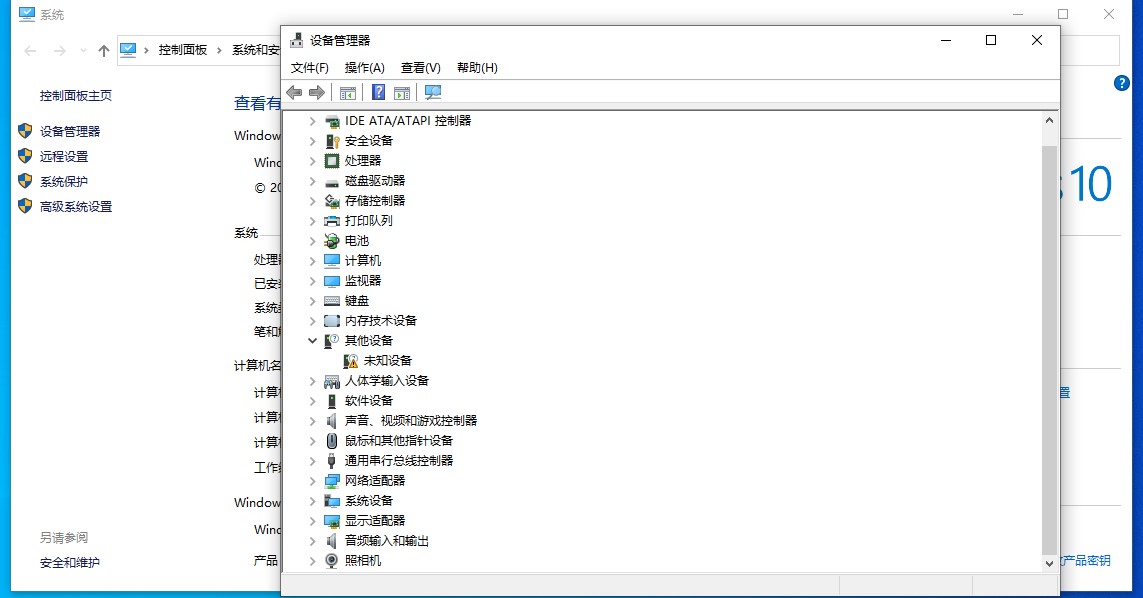
Task: Click the shield icon beside 系统保护
Action: [x=24, y=181]
